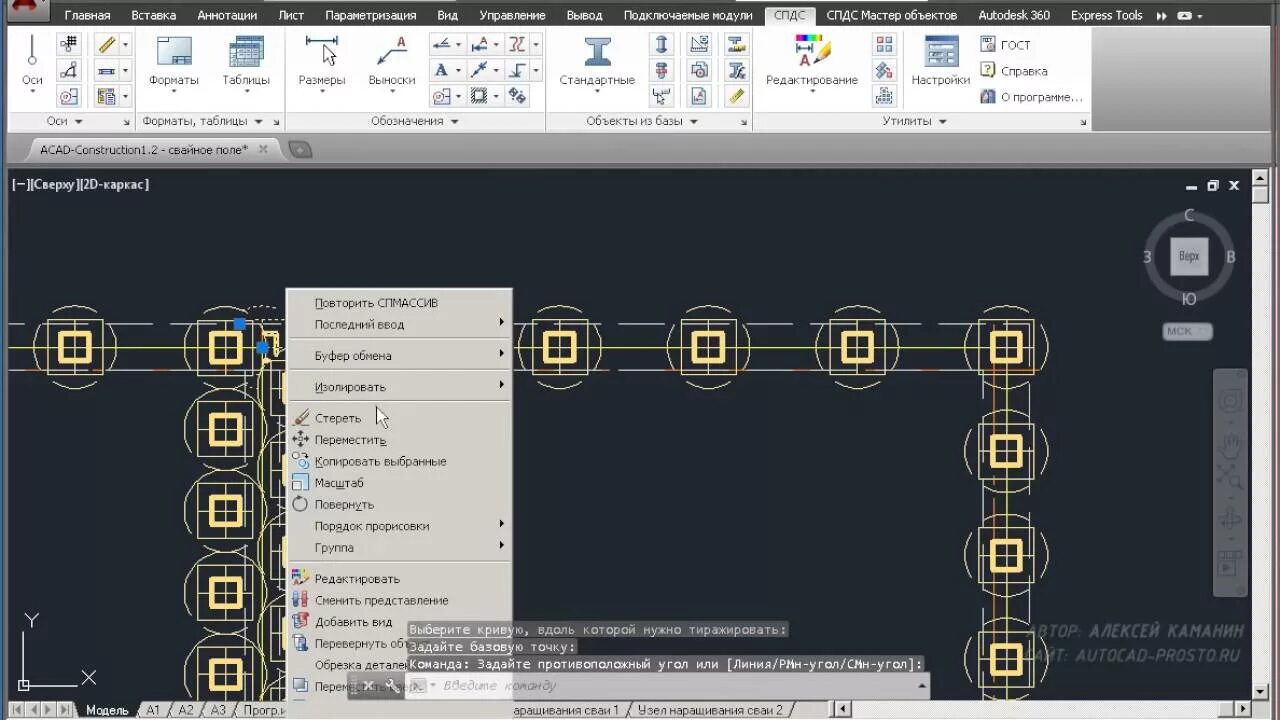Click the [Сверху] view control label

[x=52, y=184]
